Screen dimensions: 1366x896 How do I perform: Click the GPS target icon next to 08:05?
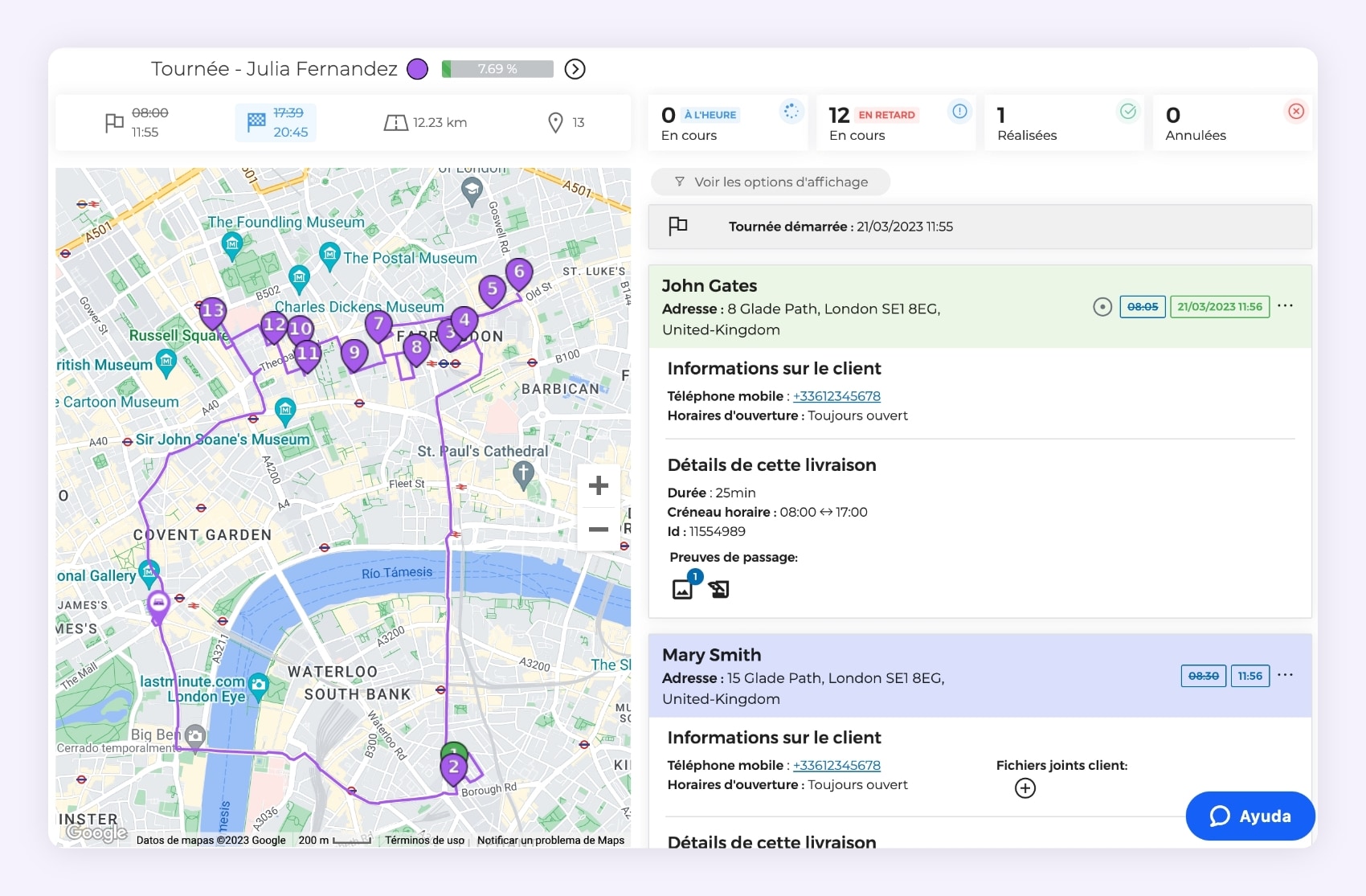tap(1102, 306)
